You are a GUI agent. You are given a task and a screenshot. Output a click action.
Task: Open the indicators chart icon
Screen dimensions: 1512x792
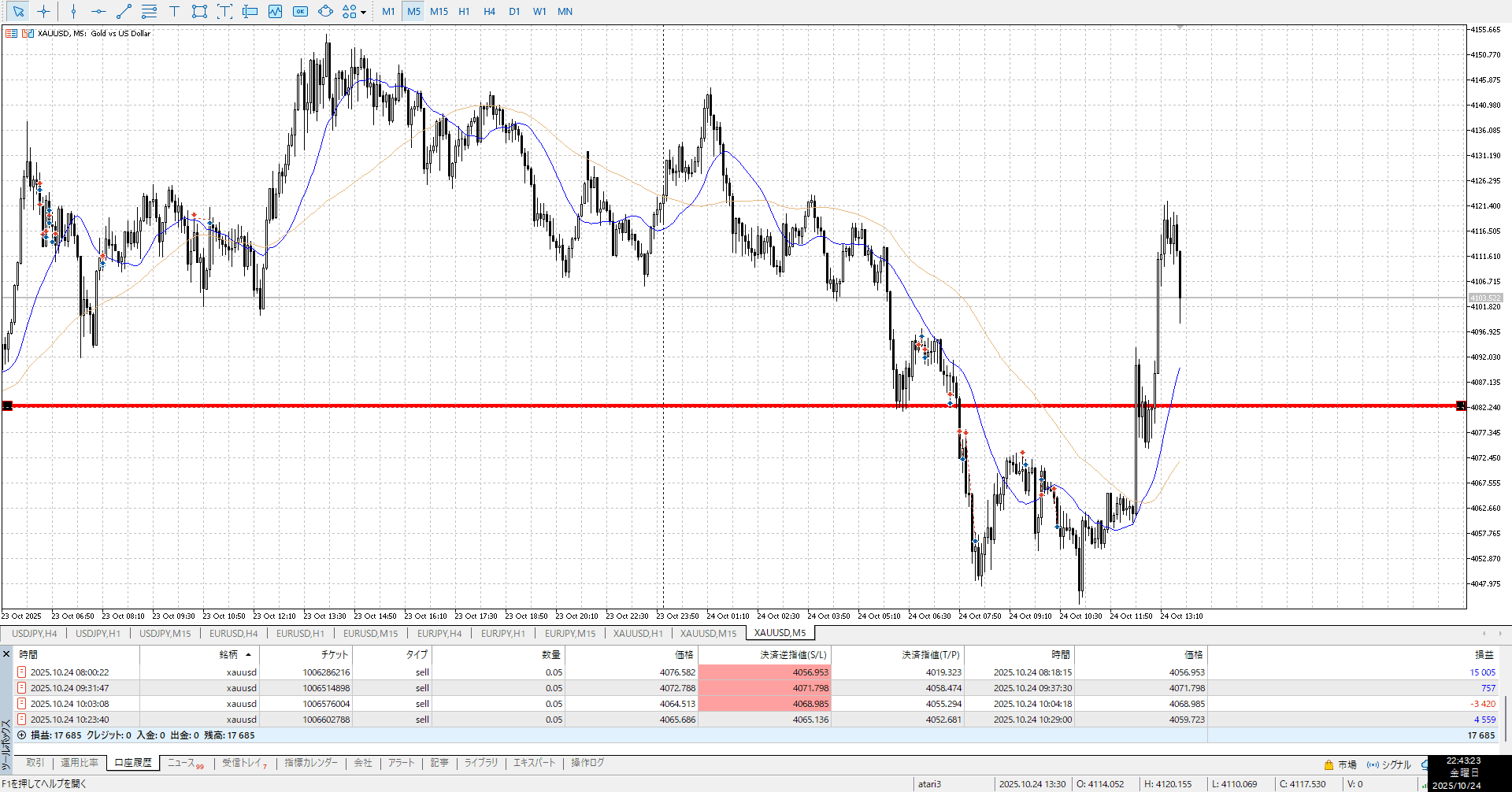click(x=275, y=12)
